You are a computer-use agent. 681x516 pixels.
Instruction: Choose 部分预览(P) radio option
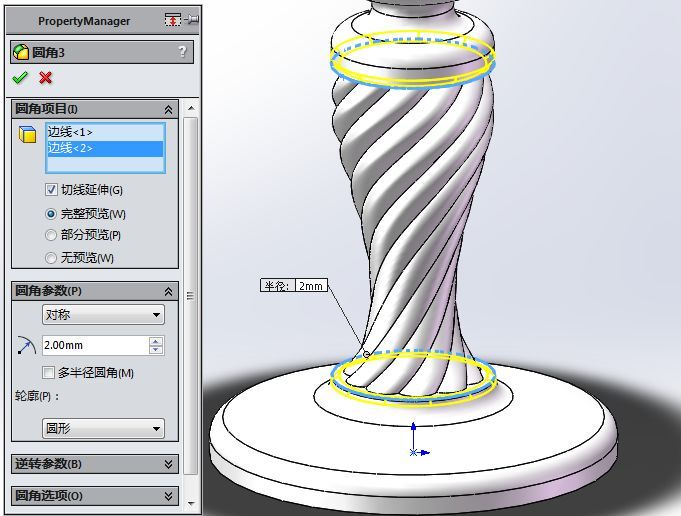point(51,235)
